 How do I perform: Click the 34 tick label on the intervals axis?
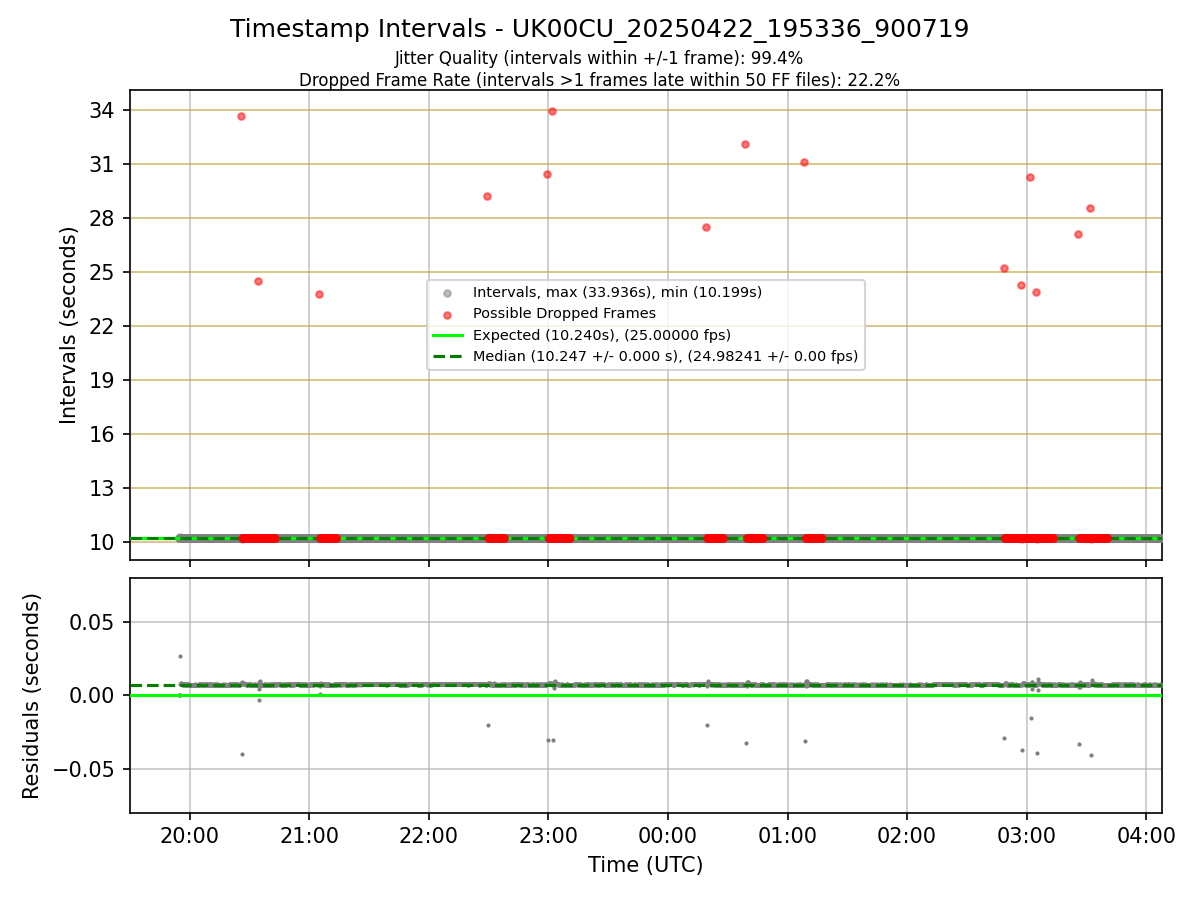coord(104,110)
